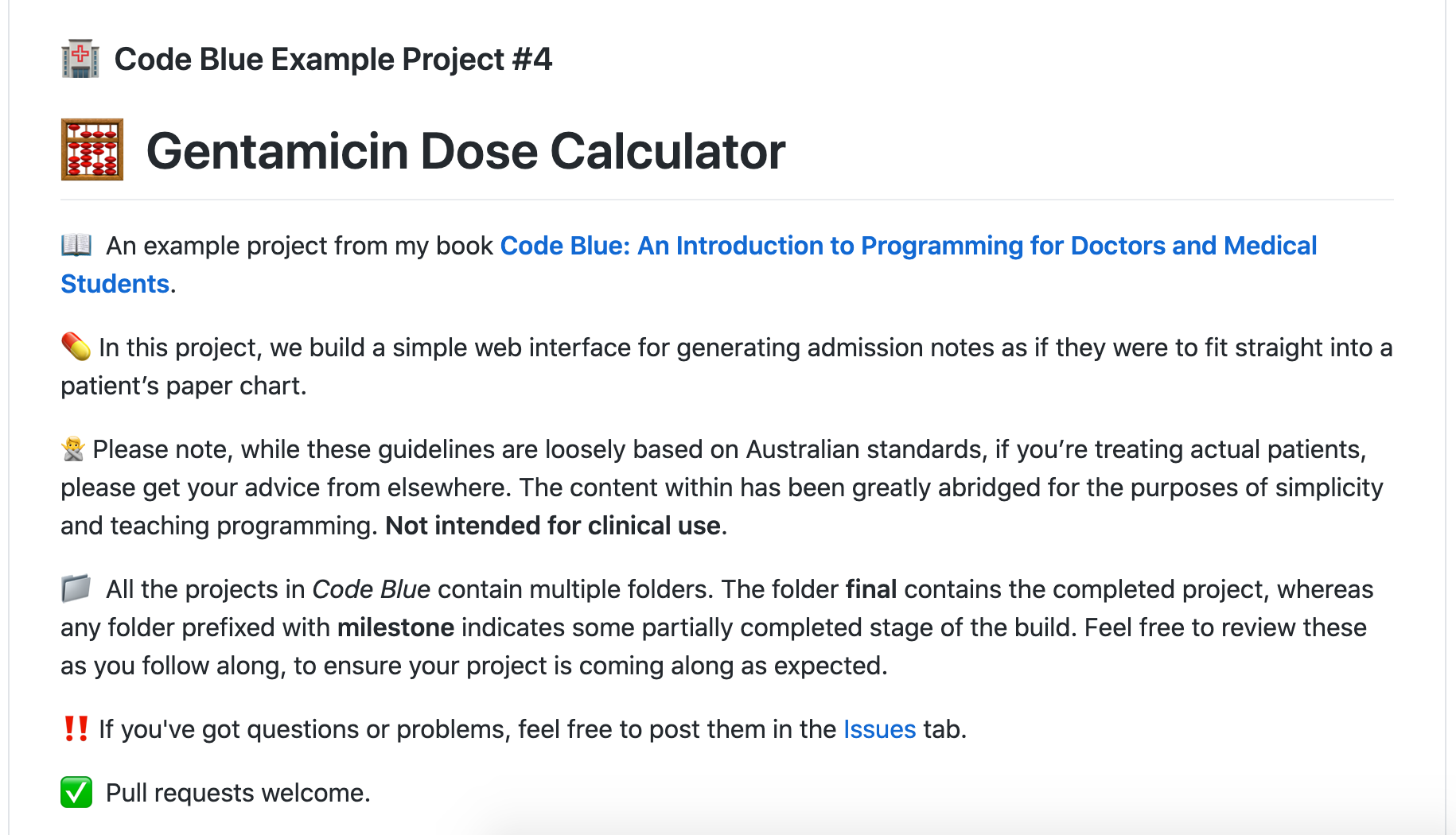
Task: Open the Code Blue book link
Action: click(x=909, y=246)
